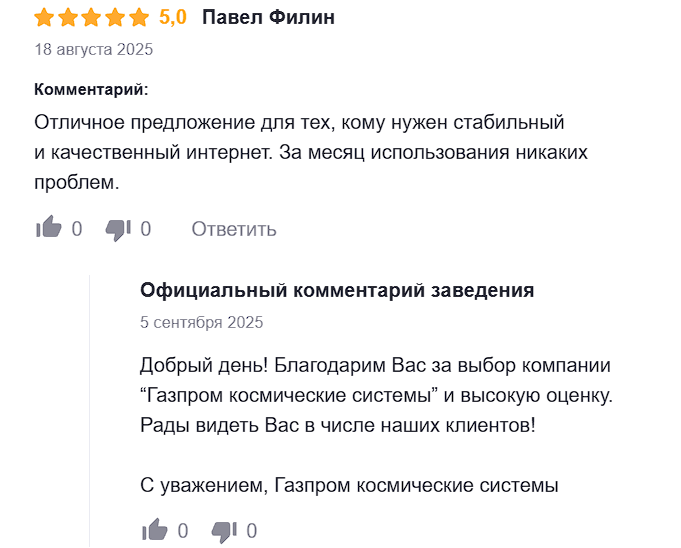Click the like count next to review thumbs up
The width and height of the screenshot is (681, 548).
coord(76,229)
